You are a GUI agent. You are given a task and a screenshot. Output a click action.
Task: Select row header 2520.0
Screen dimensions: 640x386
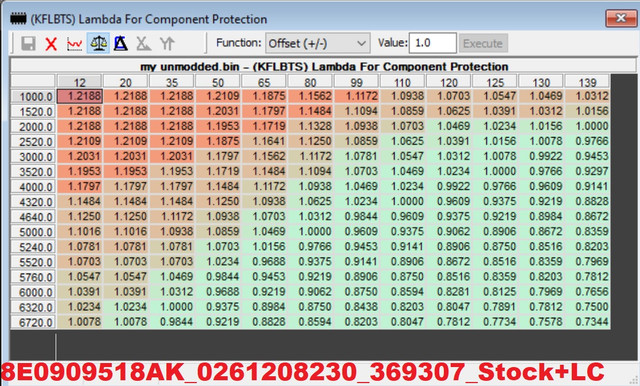[33, 142]
